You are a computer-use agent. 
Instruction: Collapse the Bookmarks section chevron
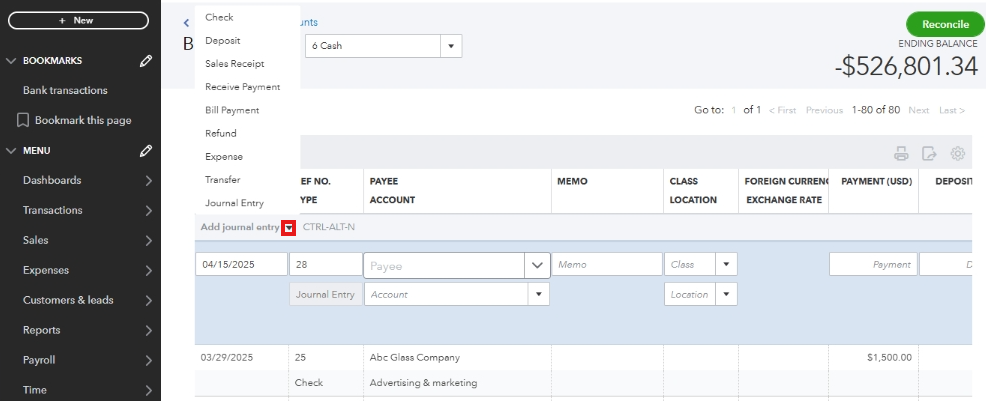click(x=12, y=61)
